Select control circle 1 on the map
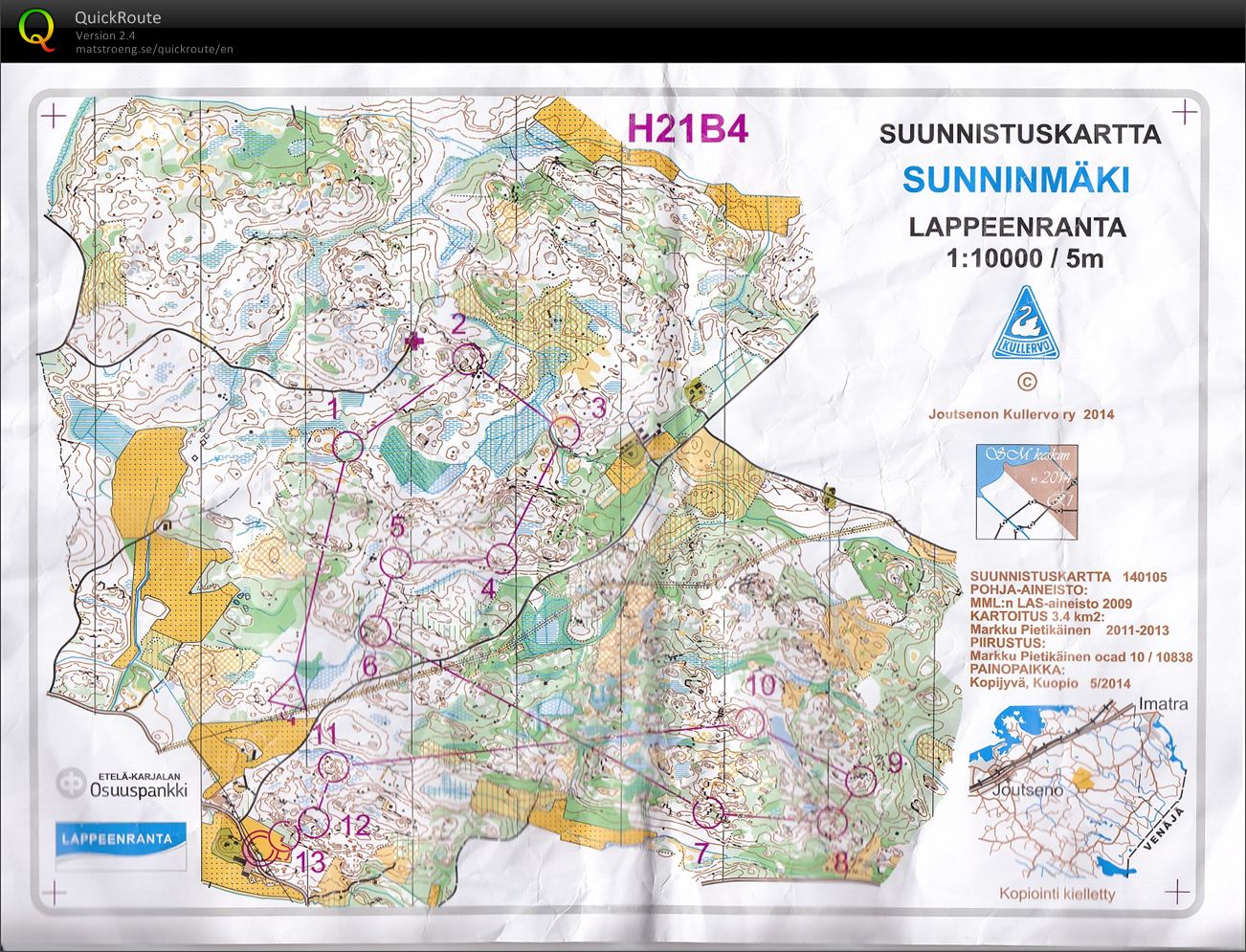 click(349, 445)
